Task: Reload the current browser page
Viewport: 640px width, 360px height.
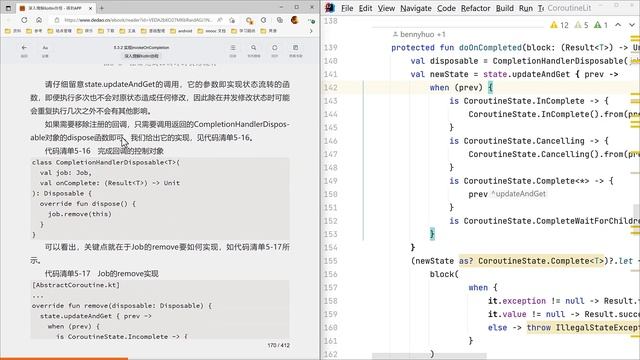Action: [x=24, y=20]
